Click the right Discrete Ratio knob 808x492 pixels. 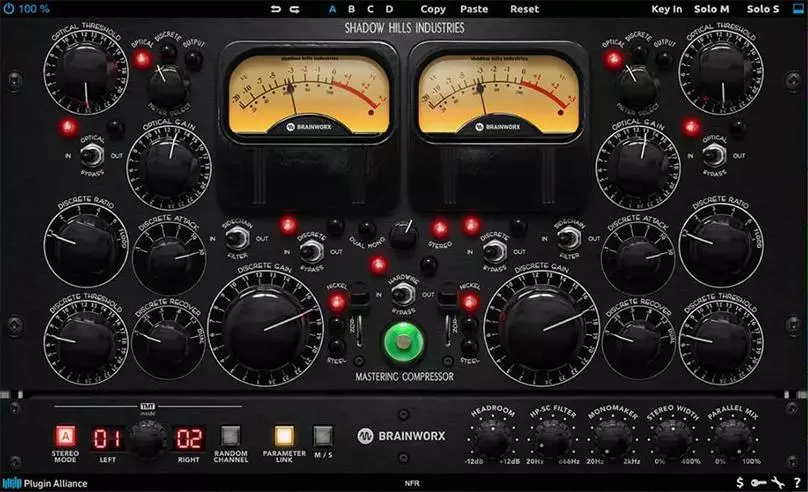tap(721, 245)
